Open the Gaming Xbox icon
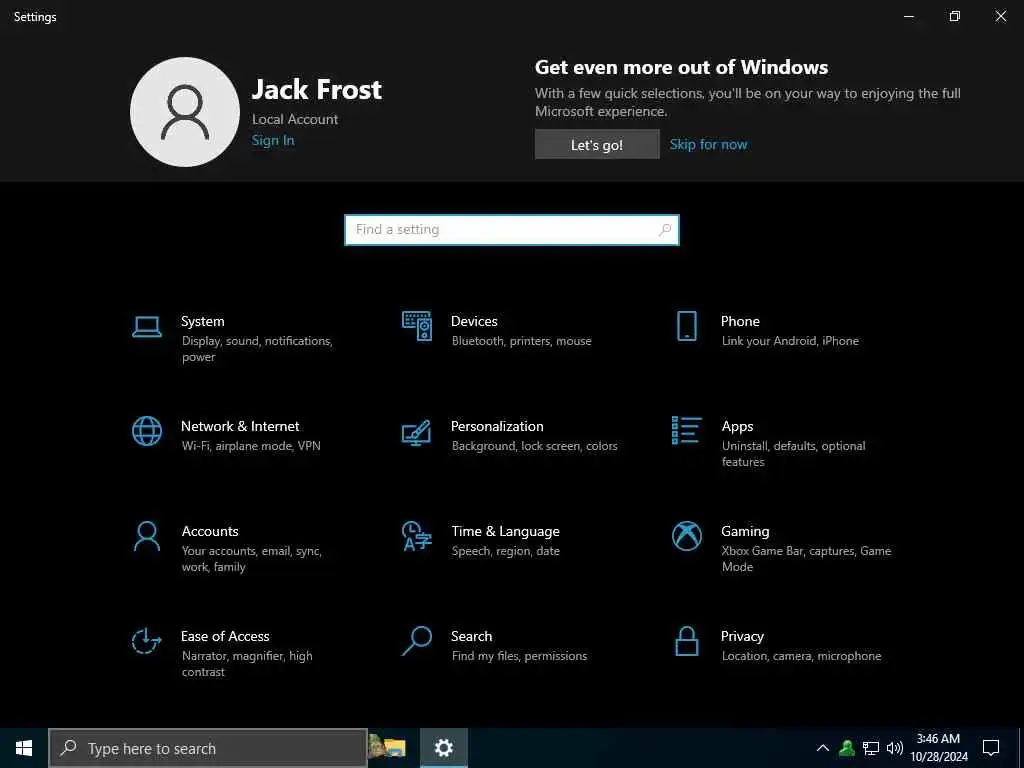The height and width of the screenshot is (768, 1024). (x=686, y=536)
